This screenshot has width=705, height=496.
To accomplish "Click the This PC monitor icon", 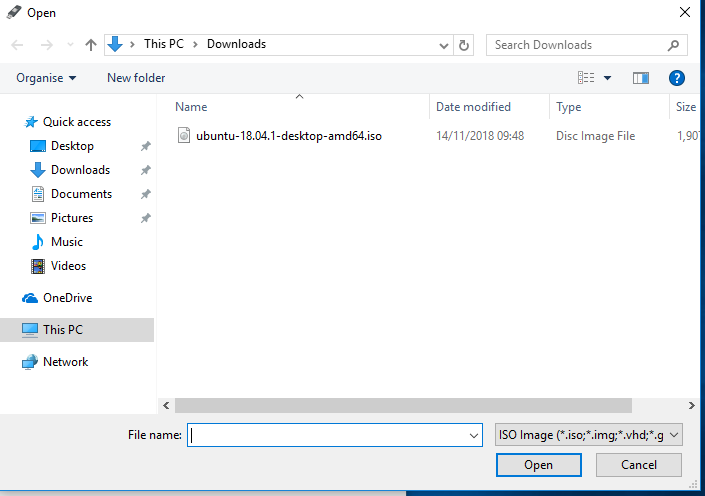I will 30,330.
